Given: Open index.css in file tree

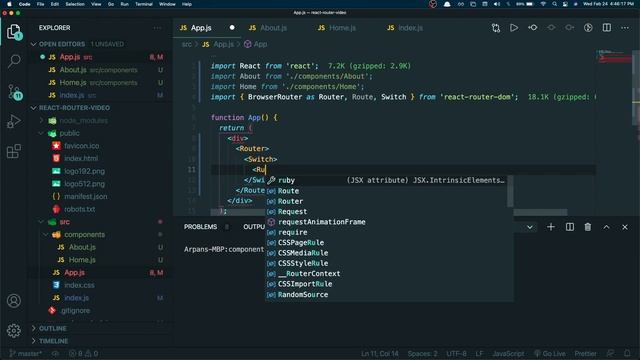Looking at the screenshot, I should point(79,285).
